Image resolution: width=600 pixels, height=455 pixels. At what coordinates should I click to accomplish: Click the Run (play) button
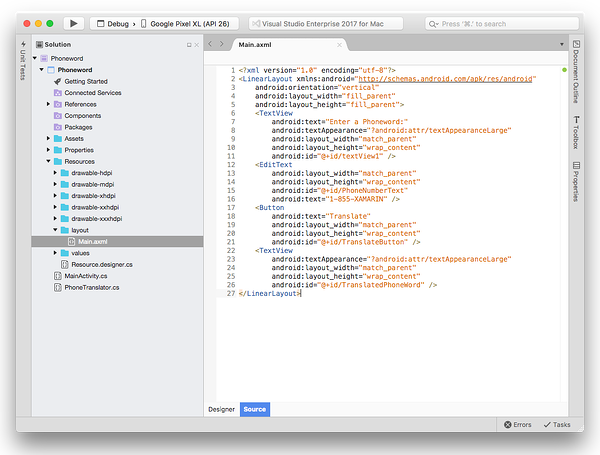(74, 22)
